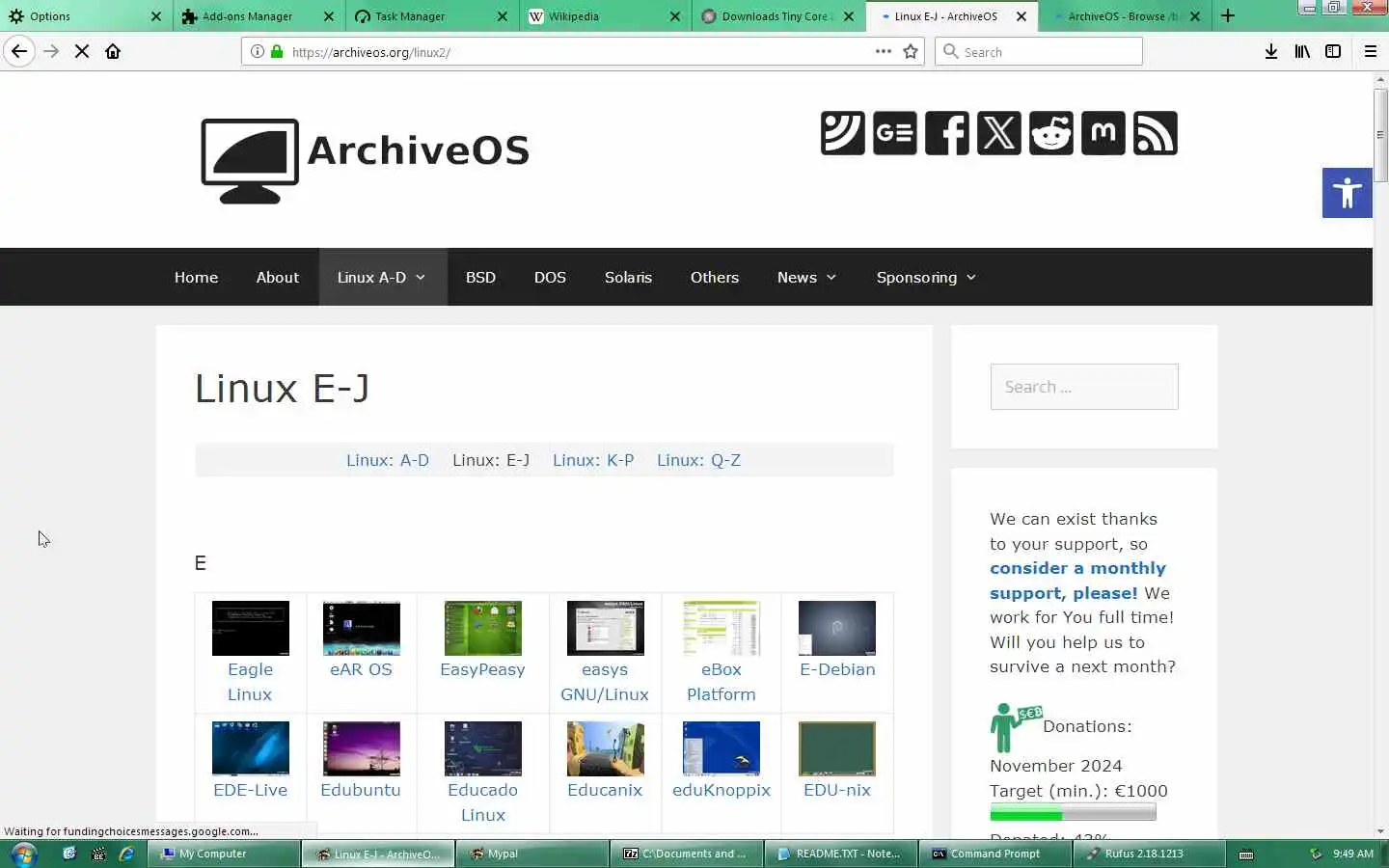Click the Reddit social icon
Image resolution: width=1389 pixels, height=868 pixels.
coord(1051,133)
